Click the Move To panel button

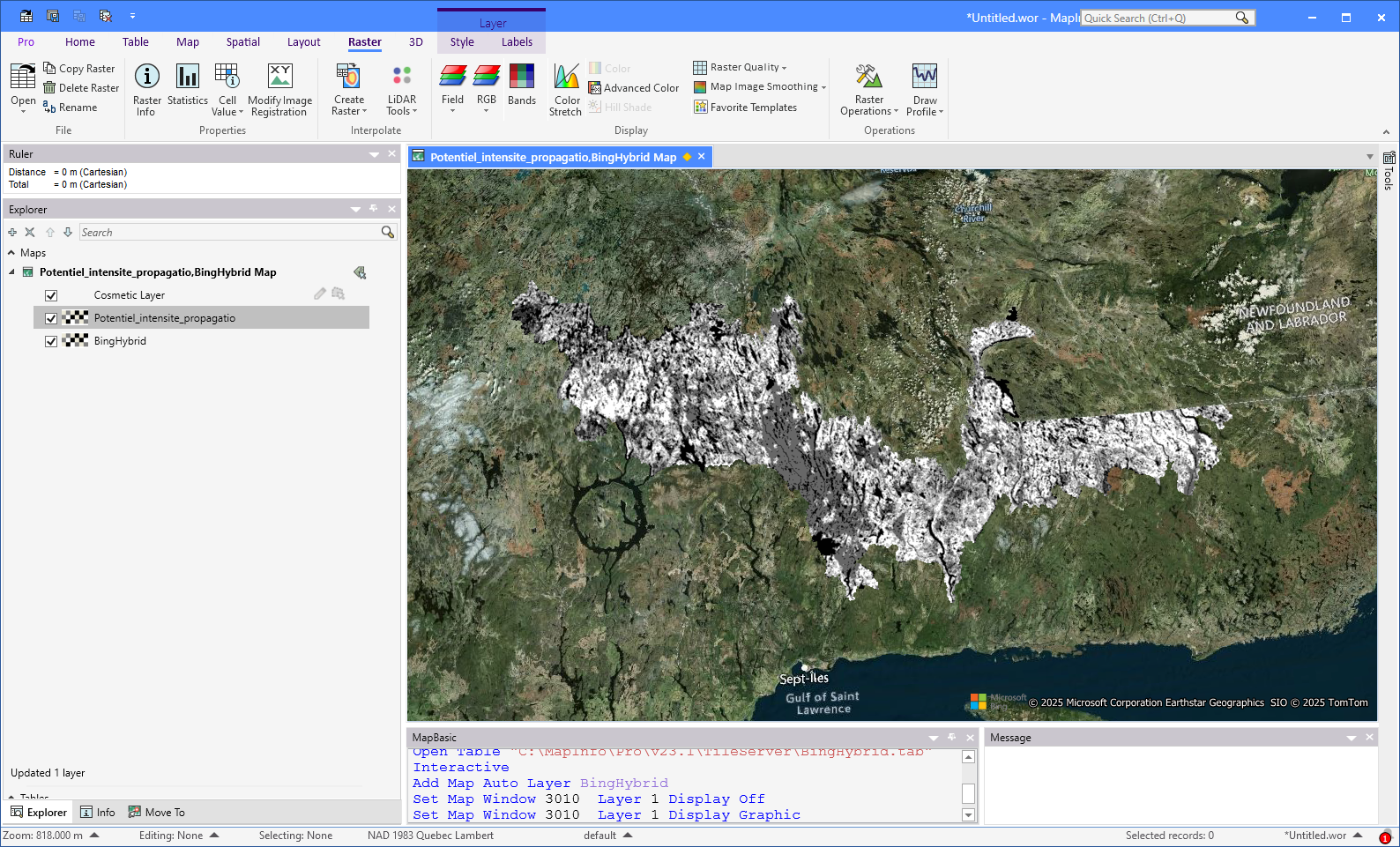point(157,813)
